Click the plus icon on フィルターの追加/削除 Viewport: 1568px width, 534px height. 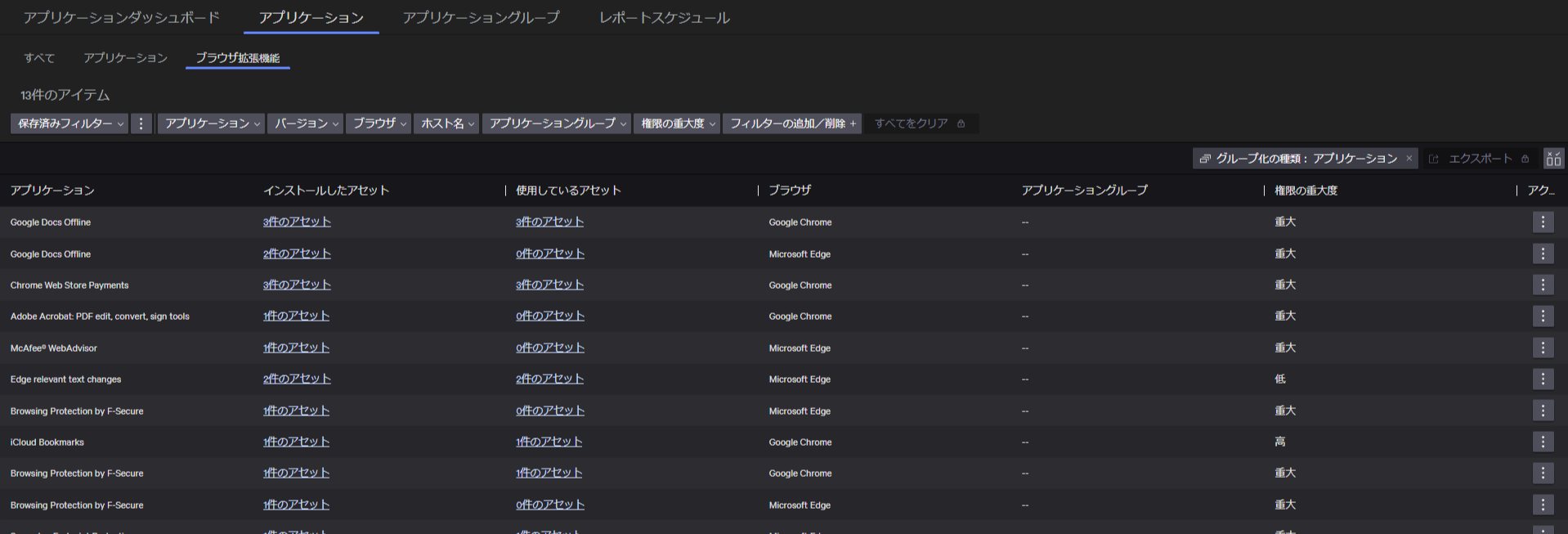pyautogui.click(x=853, y=123)
